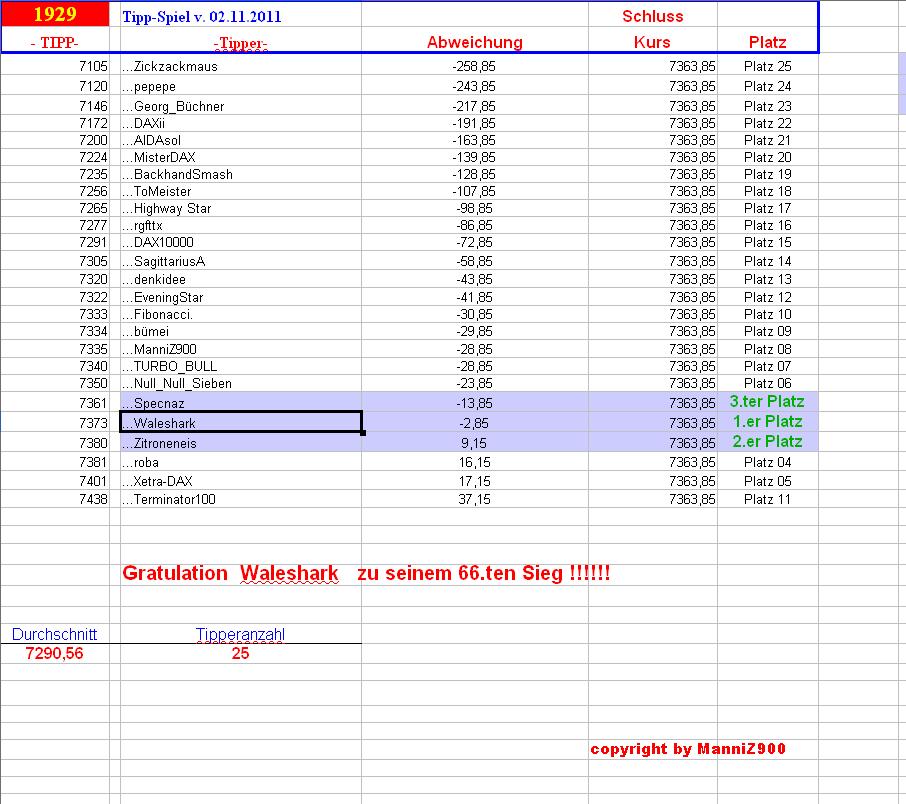
Task: Select the - TIPP- header cell
Action: (x=55, y=42)
